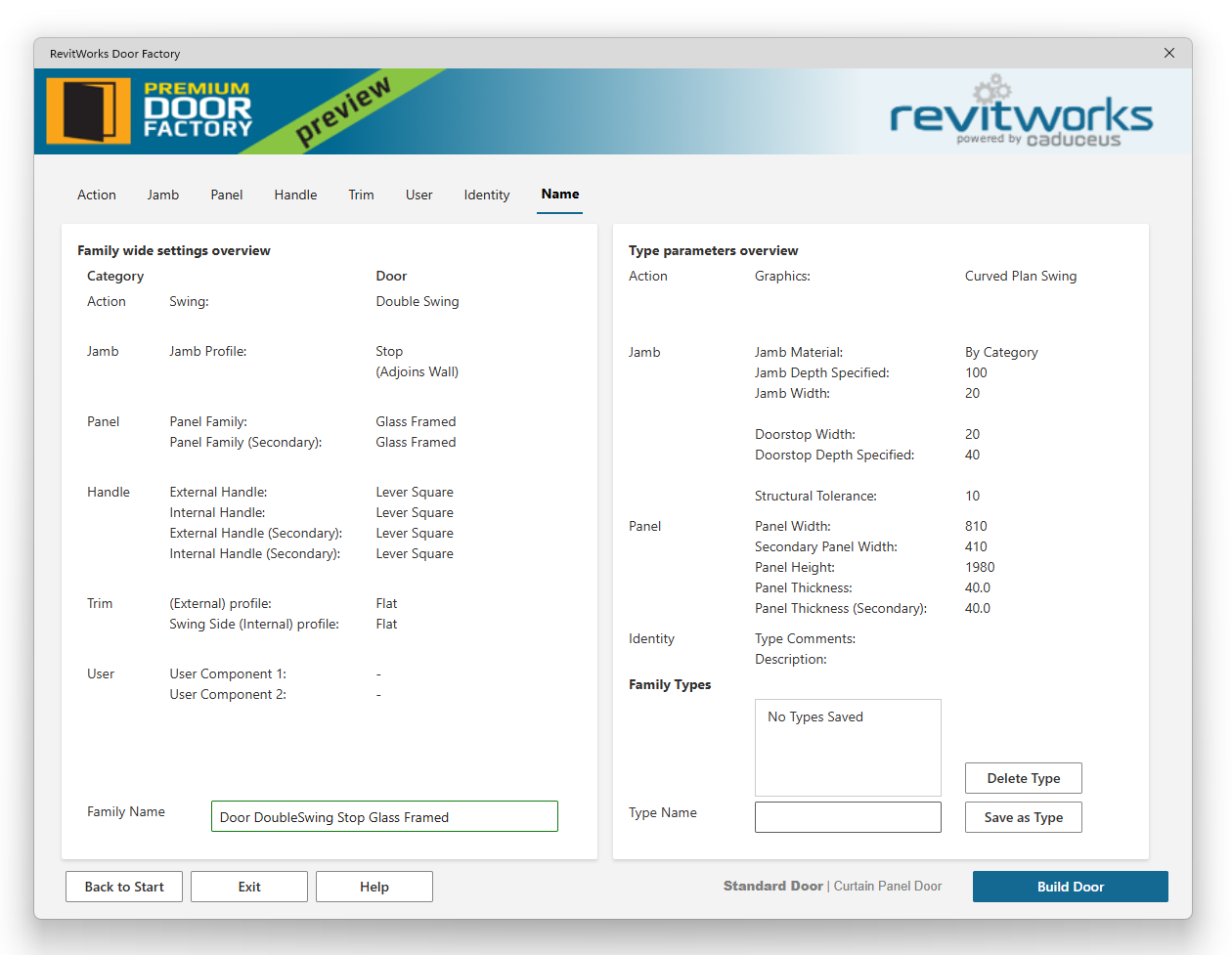Open the Identity tab

487,195
